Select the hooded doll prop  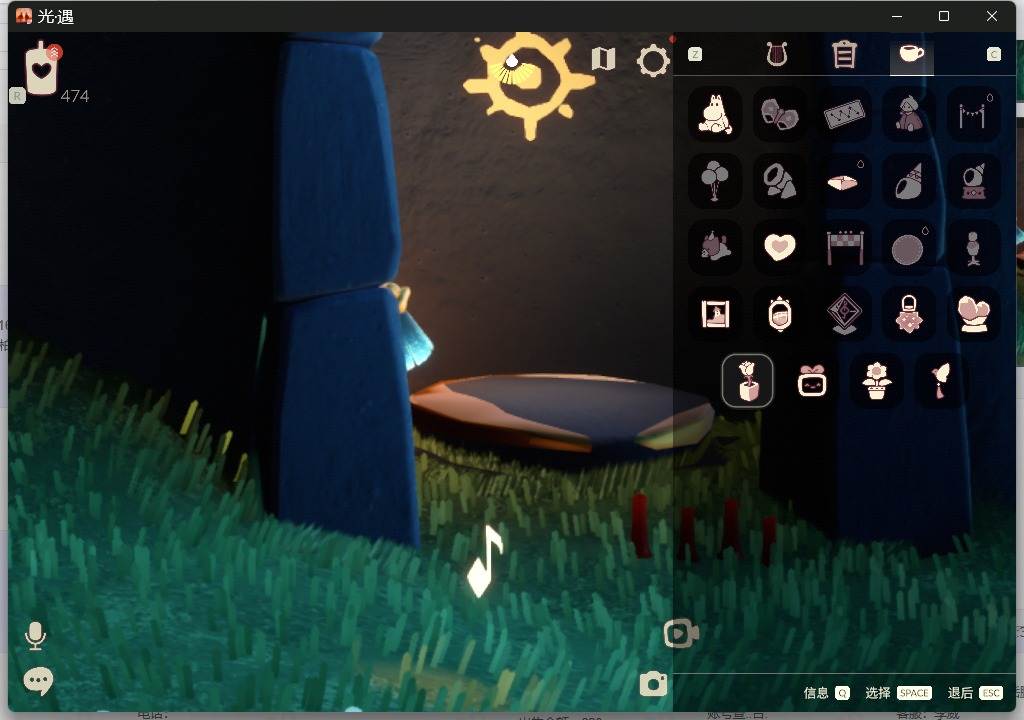tap(909, 114)
